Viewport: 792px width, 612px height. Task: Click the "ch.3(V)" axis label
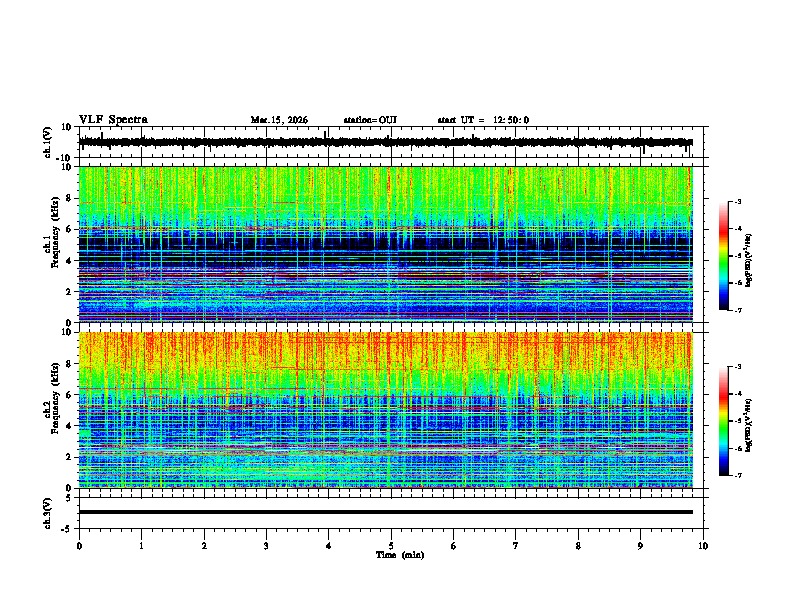pyautogui.click(x=48, y=514)
